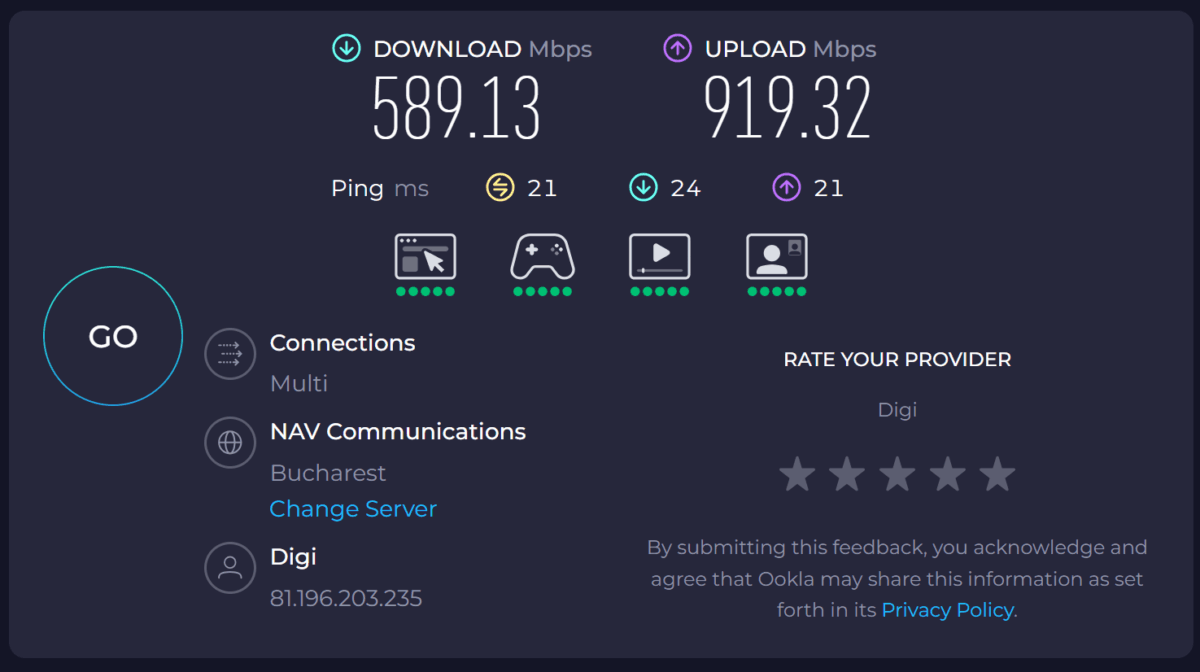Click the video conferencing performance icon
This screenshot has width=1200, height=672.
[x=776, y=257]
